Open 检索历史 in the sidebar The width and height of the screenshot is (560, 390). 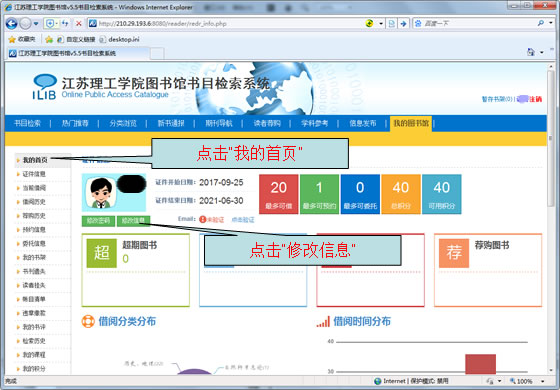click(x=34, y=341)
